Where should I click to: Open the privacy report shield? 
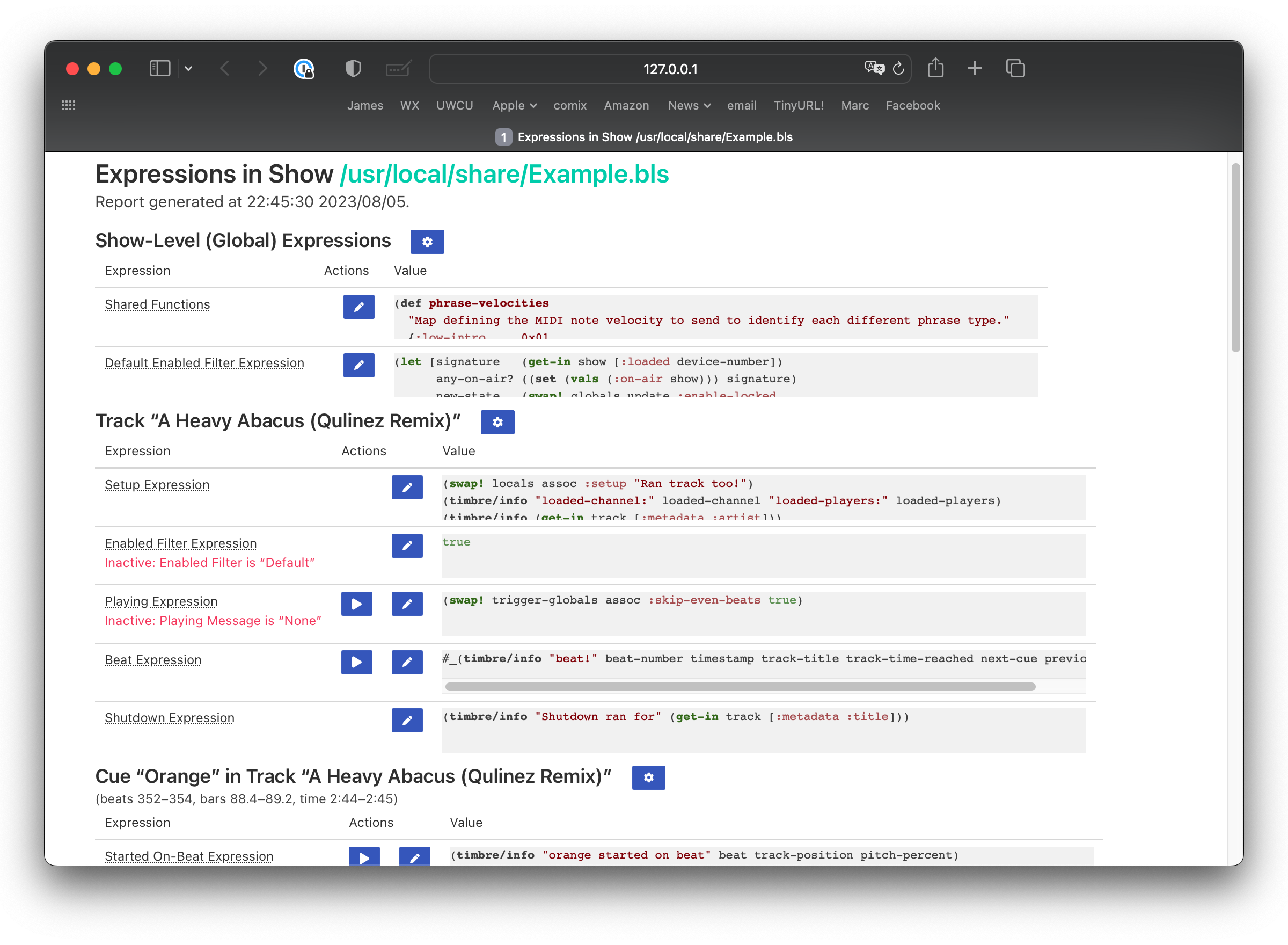coord(353,69)
